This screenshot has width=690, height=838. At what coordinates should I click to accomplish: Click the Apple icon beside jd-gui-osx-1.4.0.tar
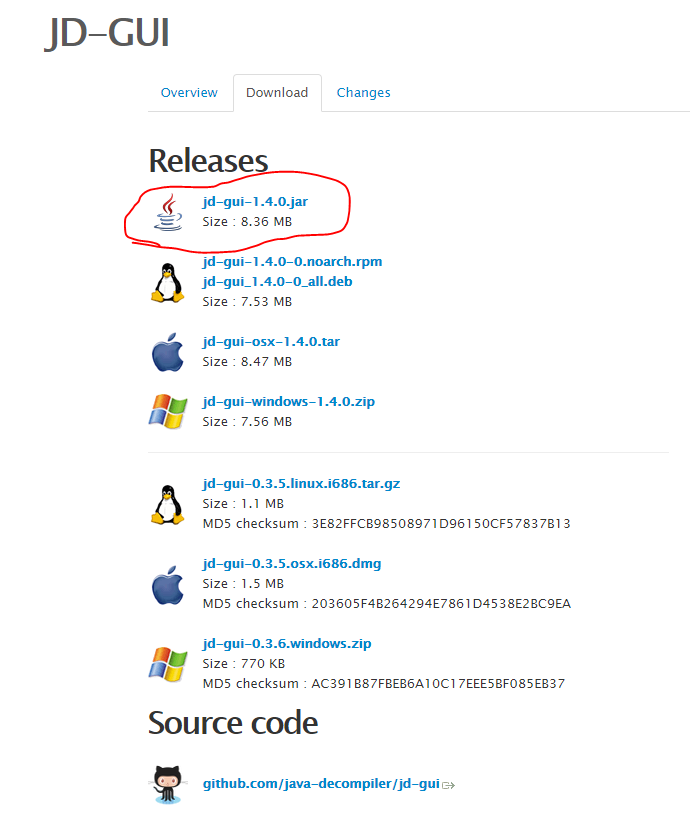coord(168,352)
